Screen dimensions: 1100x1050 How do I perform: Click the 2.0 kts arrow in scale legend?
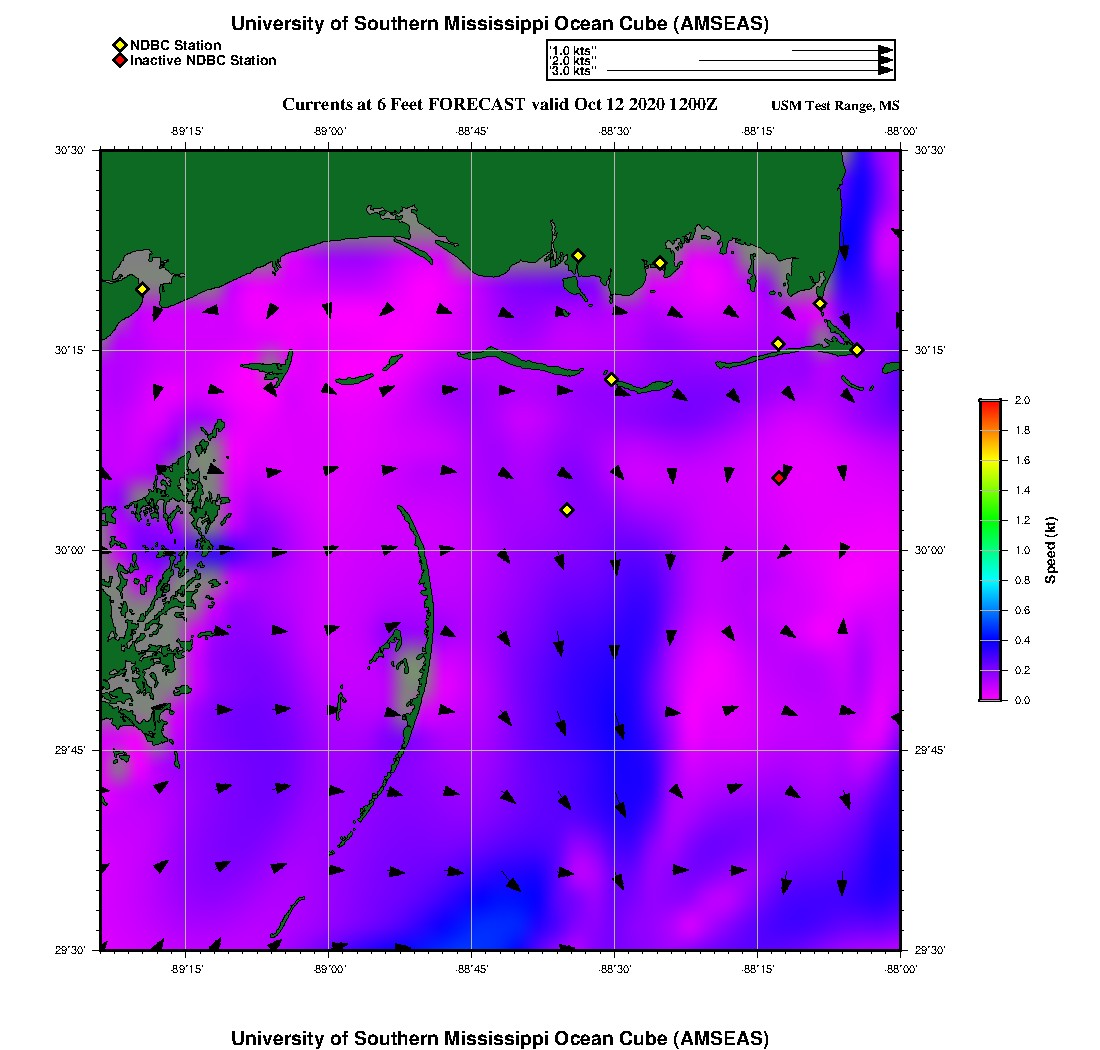[x=795, y=60]
